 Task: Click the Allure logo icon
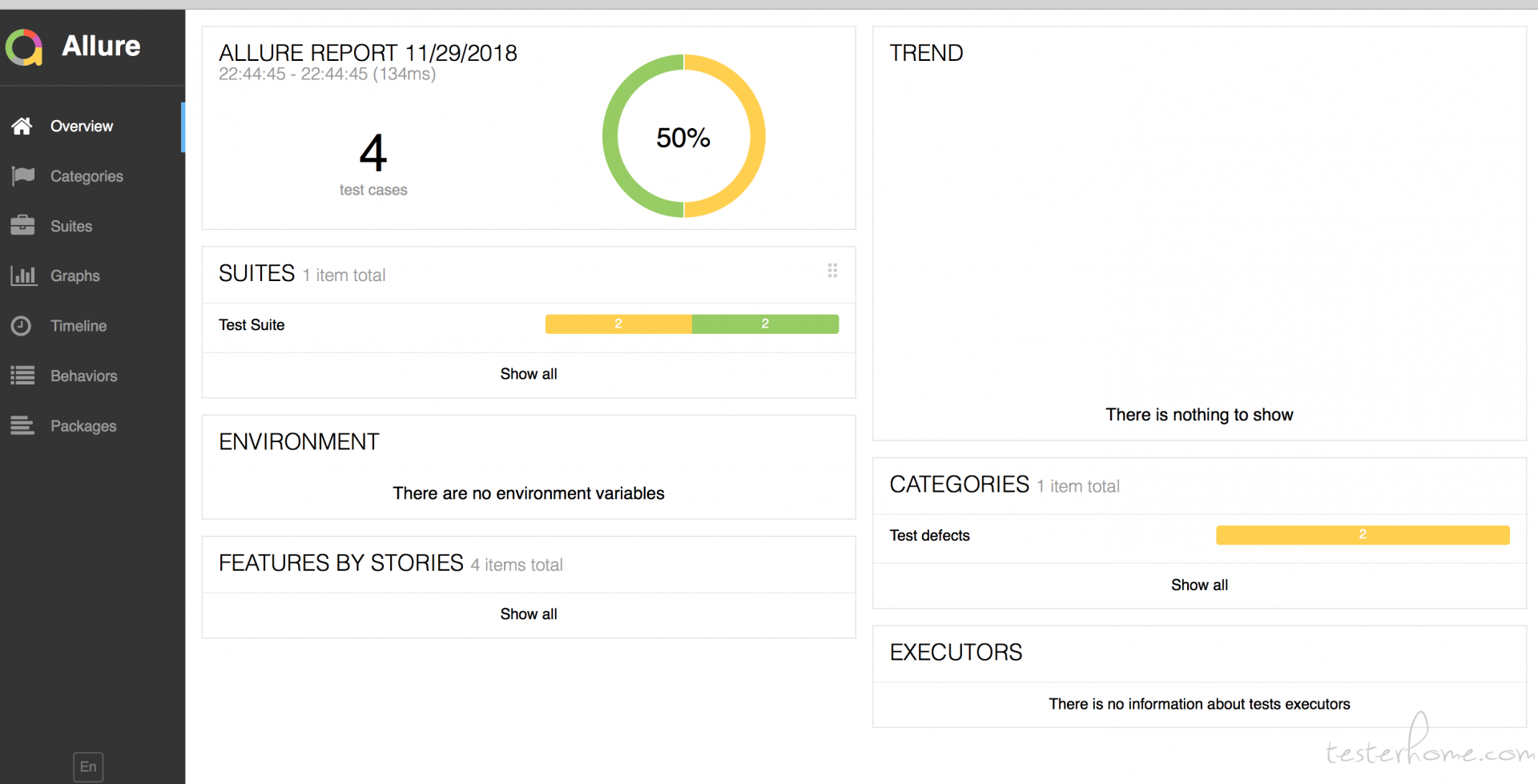(24, 47)
